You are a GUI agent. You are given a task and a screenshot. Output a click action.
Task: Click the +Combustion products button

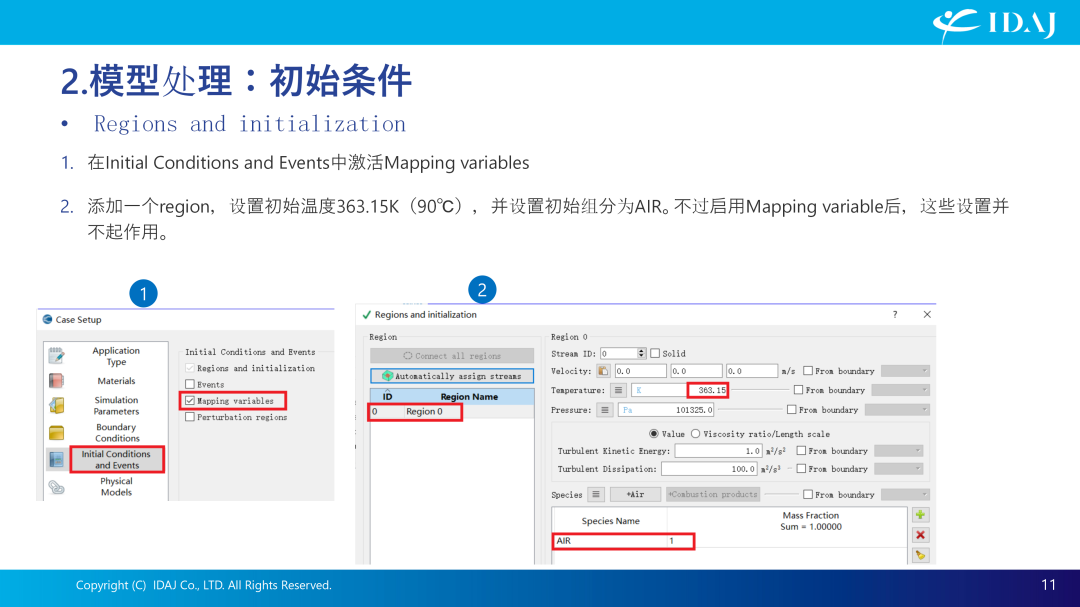(713, 494)
